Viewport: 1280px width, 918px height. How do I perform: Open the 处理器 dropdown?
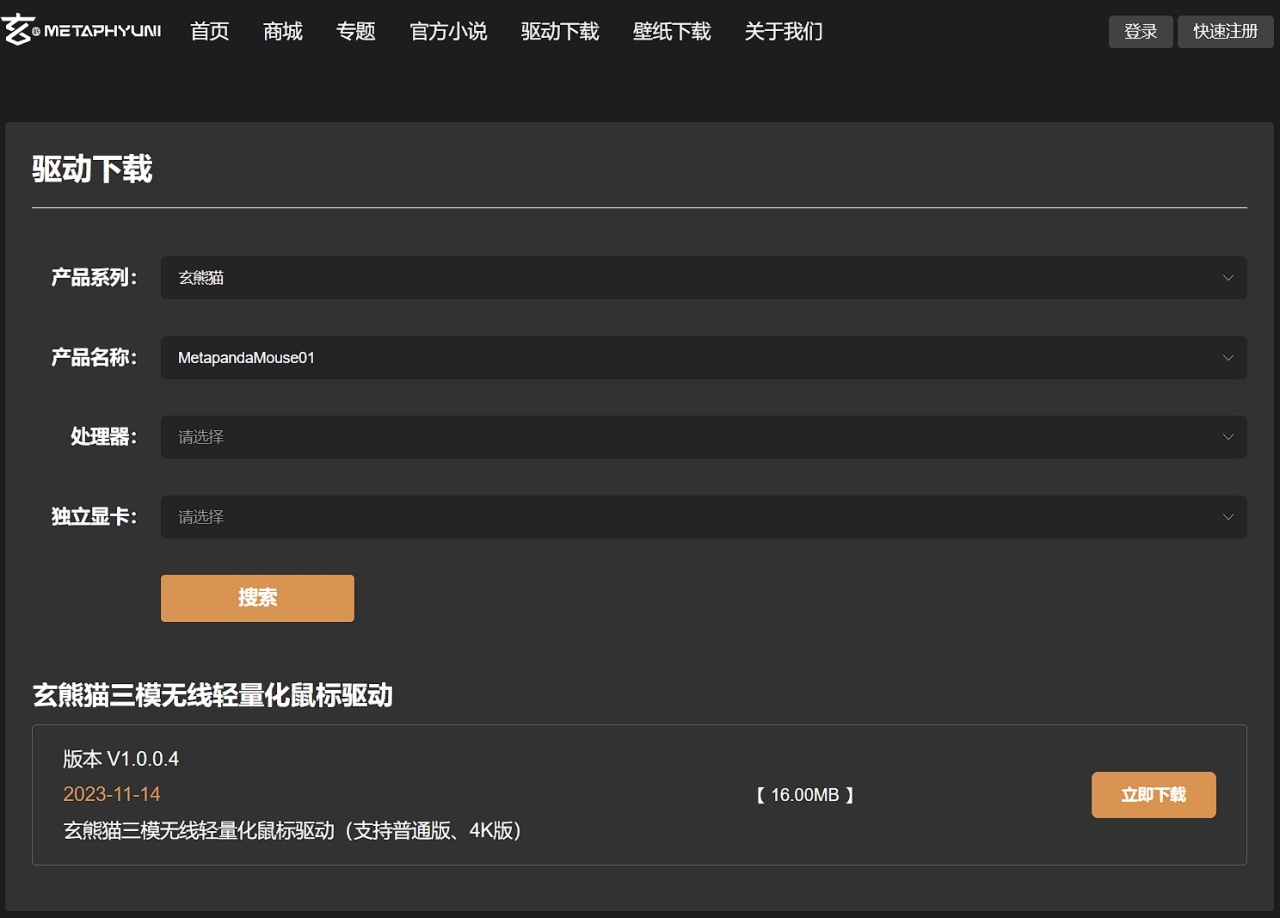(704, 437)
